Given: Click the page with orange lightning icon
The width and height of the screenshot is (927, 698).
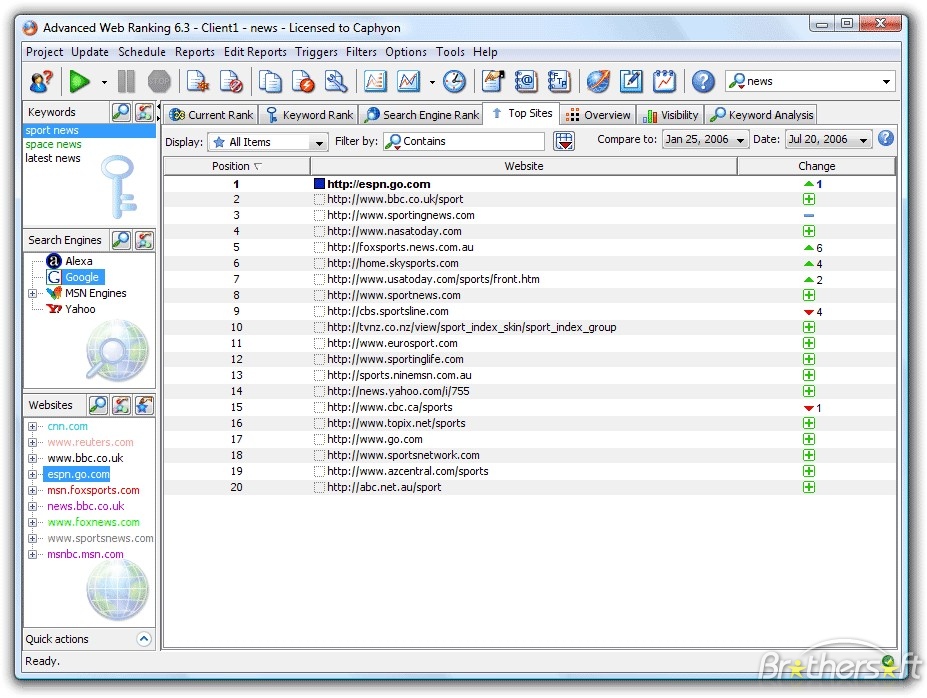Looking at the screenshot, I should coord(303,82).
